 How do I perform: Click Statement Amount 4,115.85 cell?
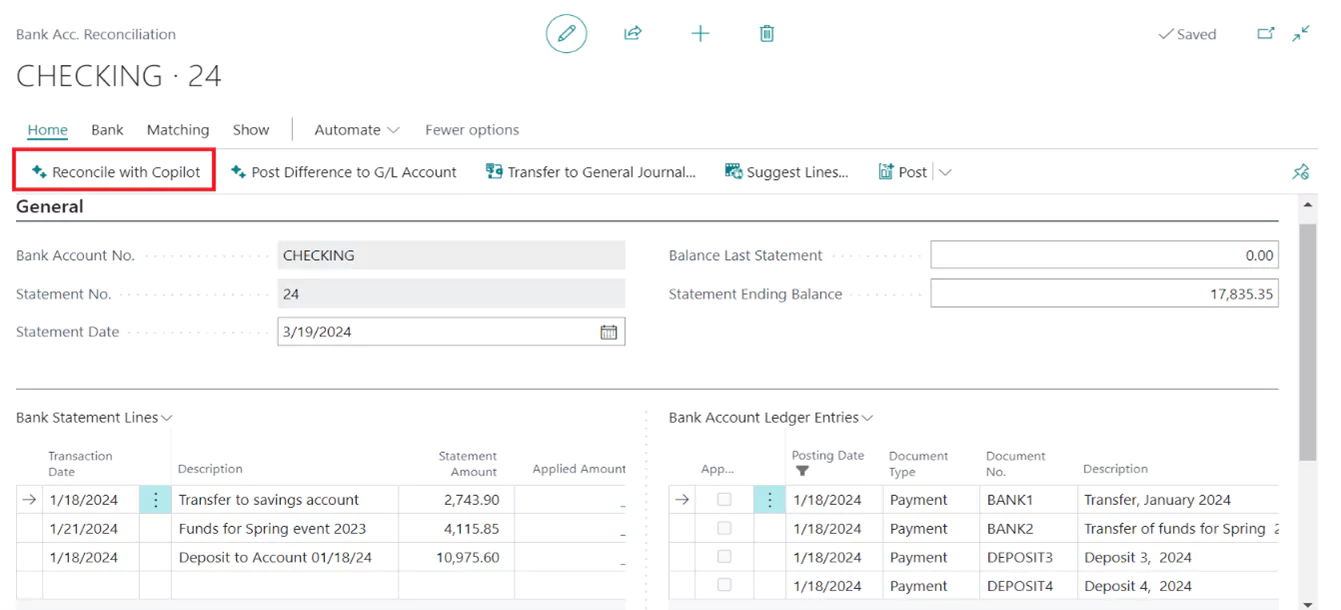pos(456,528)
